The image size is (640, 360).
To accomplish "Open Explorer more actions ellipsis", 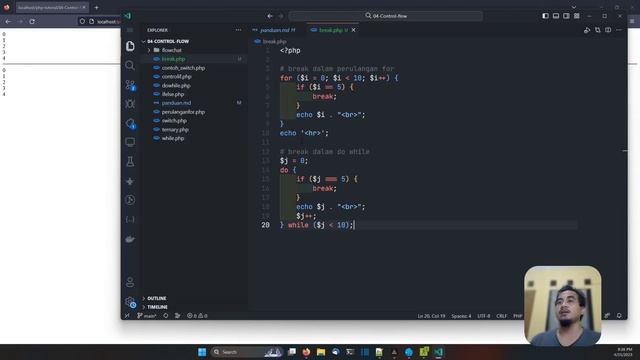I will (x=238, y=30).
